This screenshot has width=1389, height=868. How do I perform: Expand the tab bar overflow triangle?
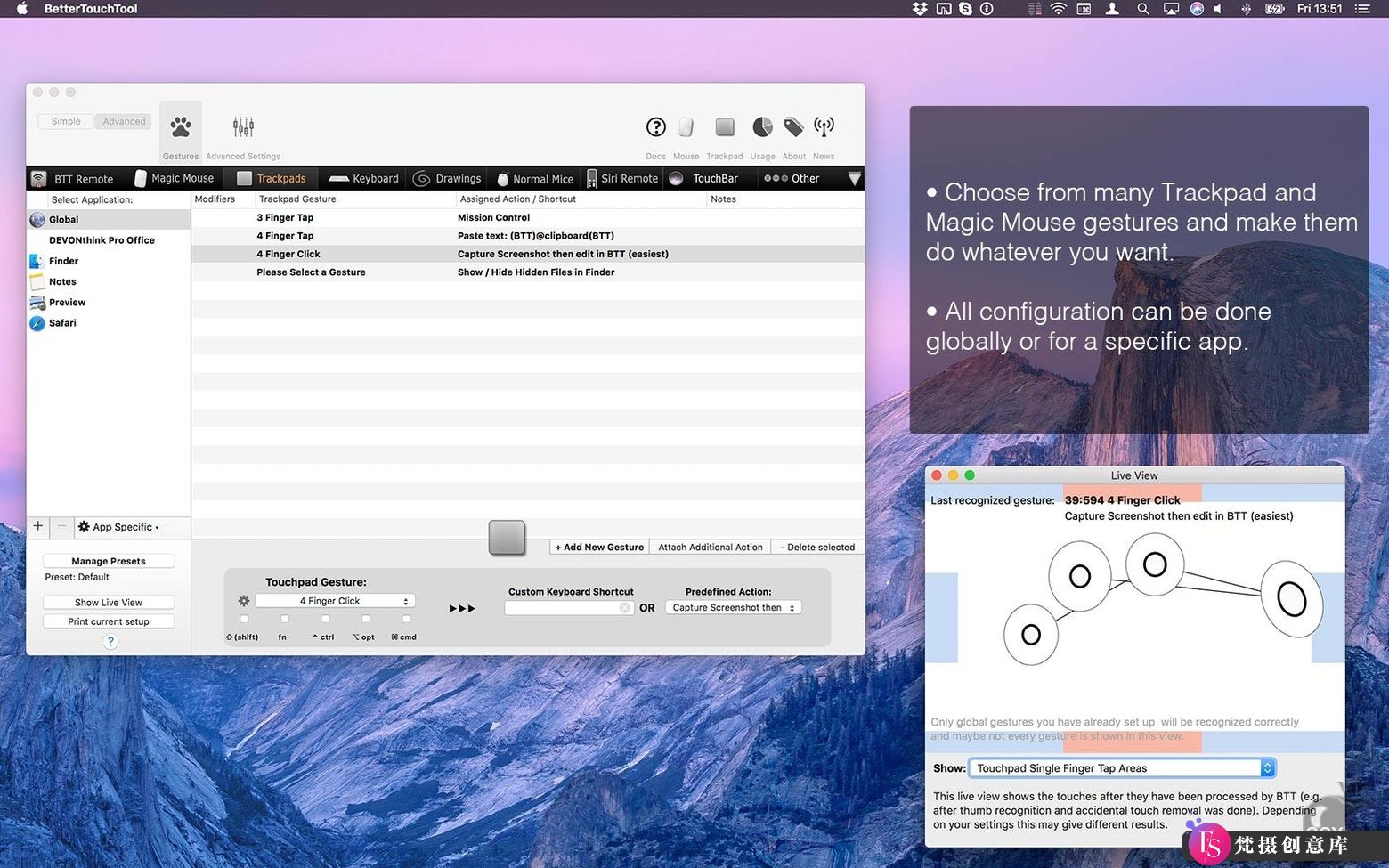coord(854,178)
